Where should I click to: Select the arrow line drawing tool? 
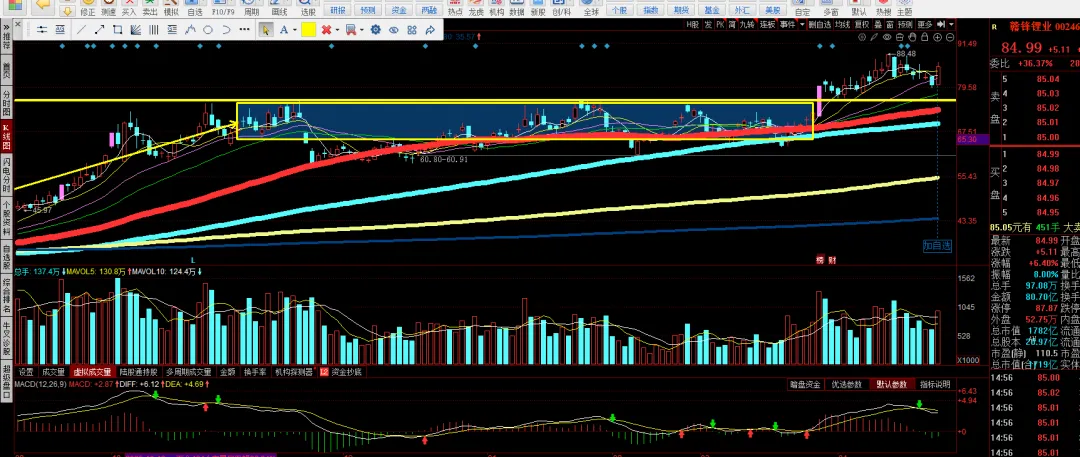pos(99,30)
